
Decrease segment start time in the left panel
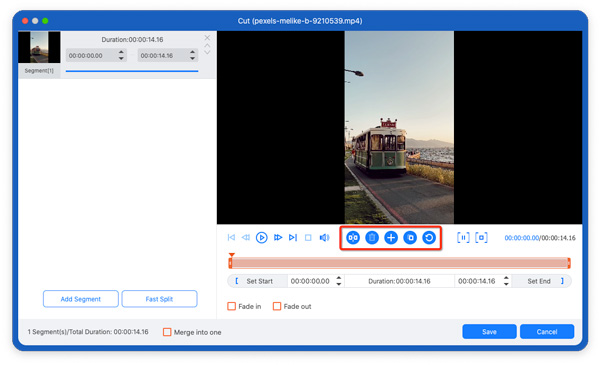[121, 59]
